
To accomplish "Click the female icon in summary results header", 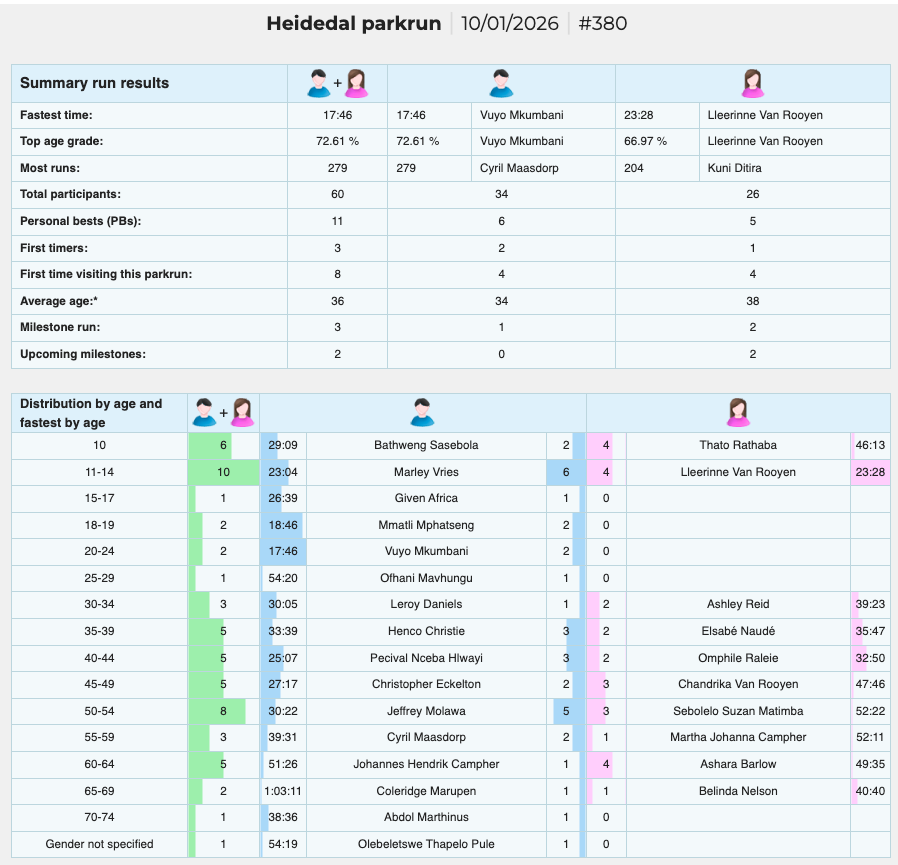I will click(753, 84).
